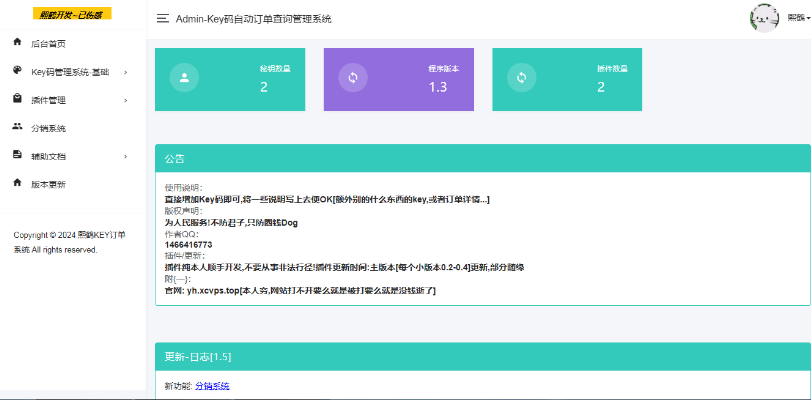Select 插件管理 in the sidebar
811x404 pixels.
[x=73, y=100]
